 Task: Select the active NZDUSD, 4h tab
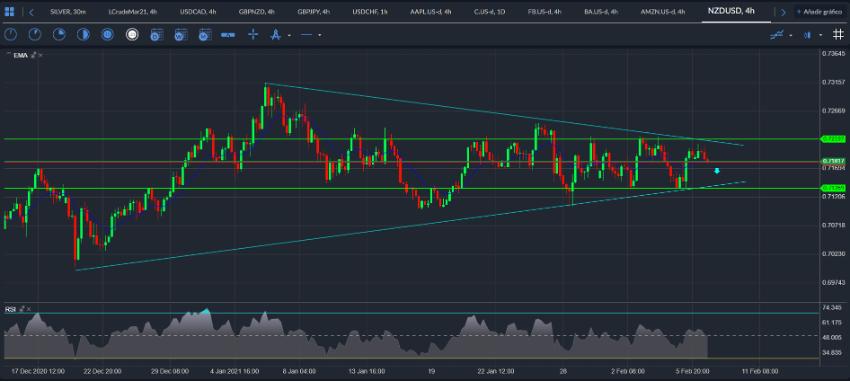coord(731,10)
